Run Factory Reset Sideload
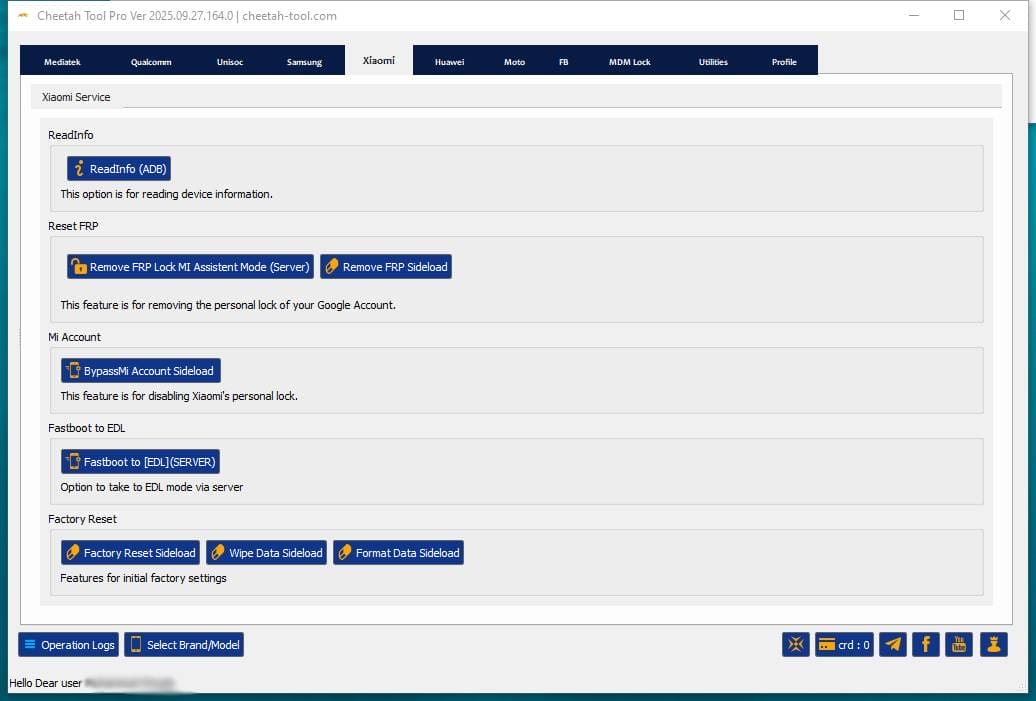 pyautogui.click(x=130, y=553)
